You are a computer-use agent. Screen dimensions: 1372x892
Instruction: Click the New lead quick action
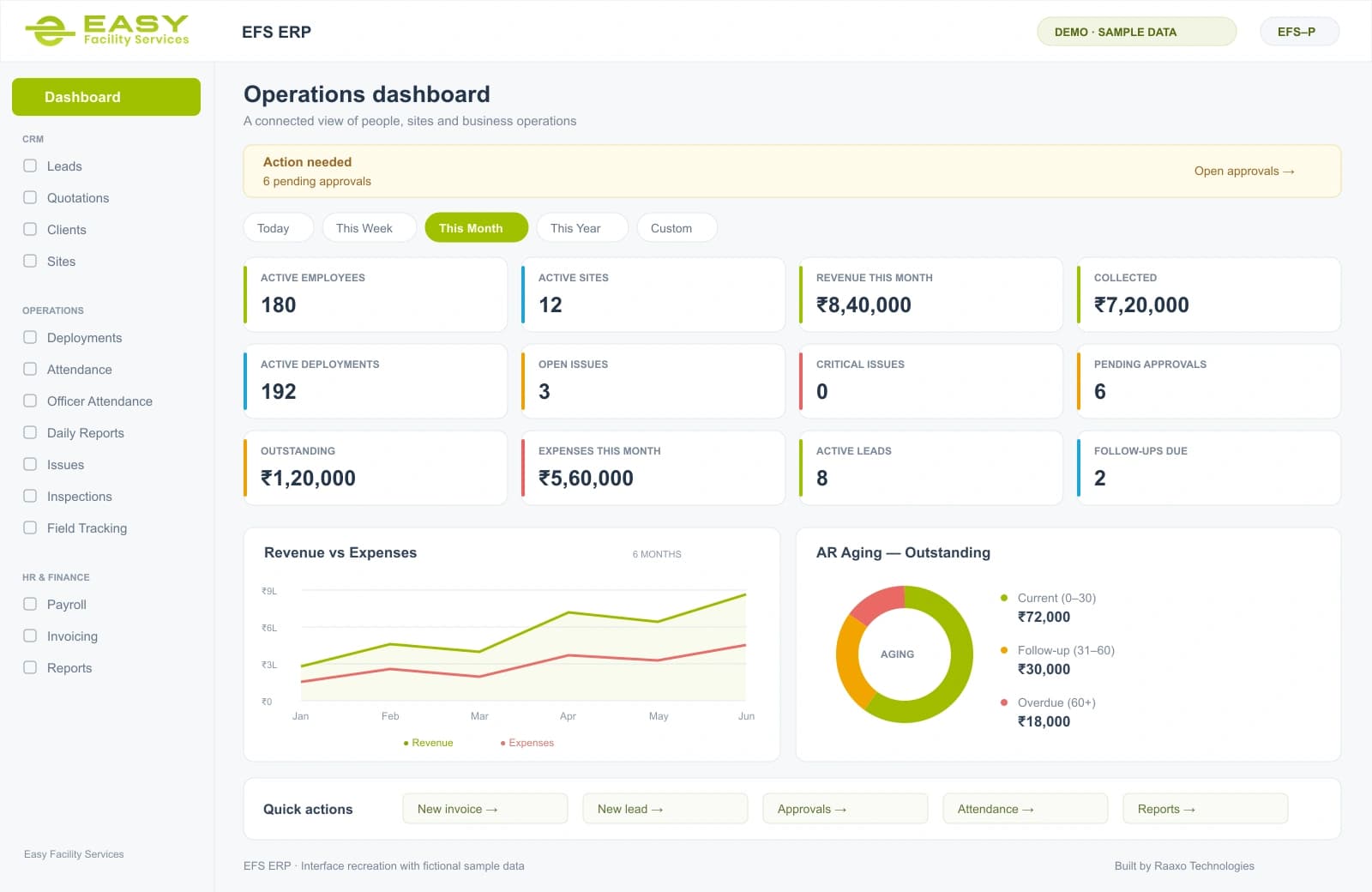click(665, 808)
